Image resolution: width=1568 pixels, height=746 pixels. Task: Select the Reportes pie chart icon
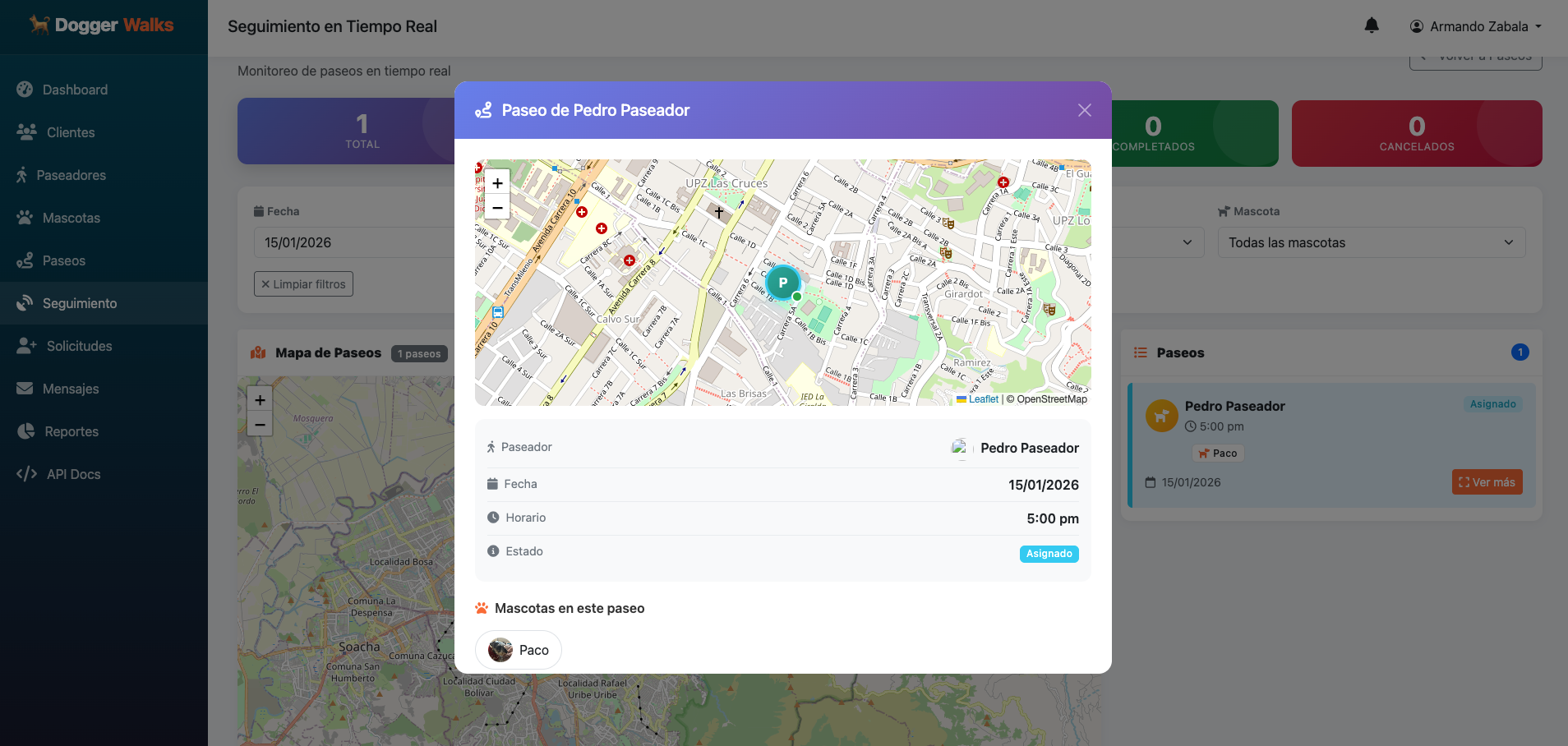click(x=26, y=431)
